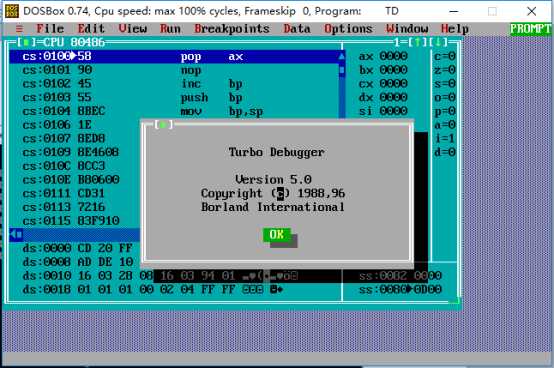
Task: Select the cs:0107 code line
Action: point(75,138)
